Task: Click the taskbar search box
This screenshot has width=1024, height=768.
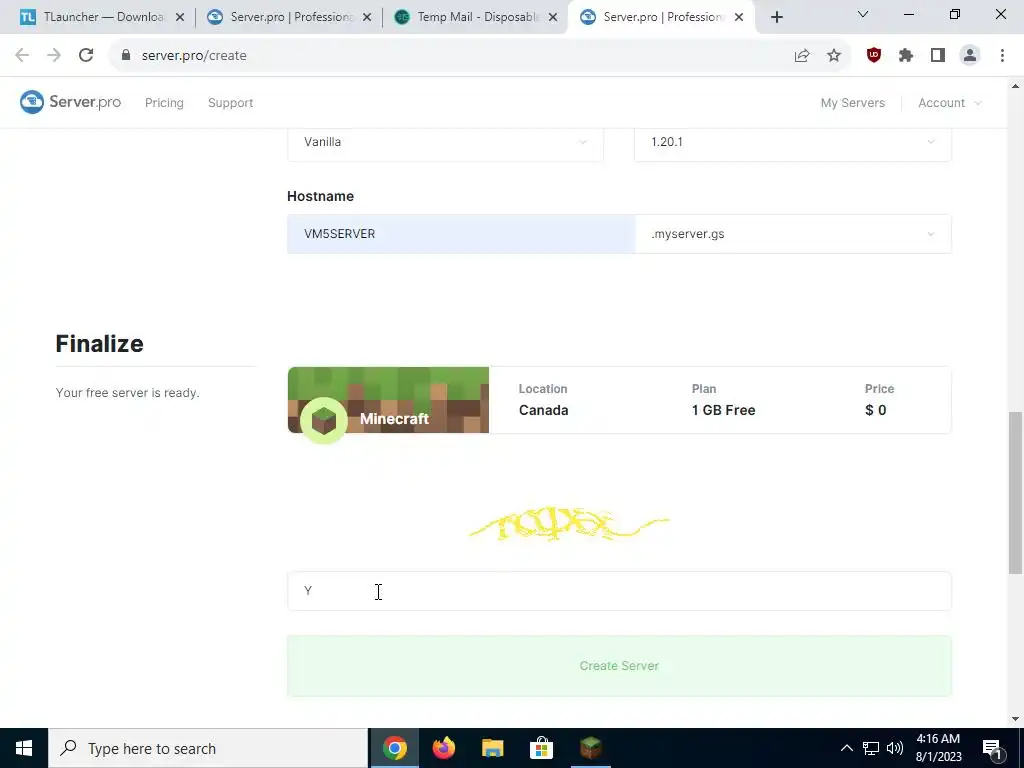Action: tap(208, 748)
